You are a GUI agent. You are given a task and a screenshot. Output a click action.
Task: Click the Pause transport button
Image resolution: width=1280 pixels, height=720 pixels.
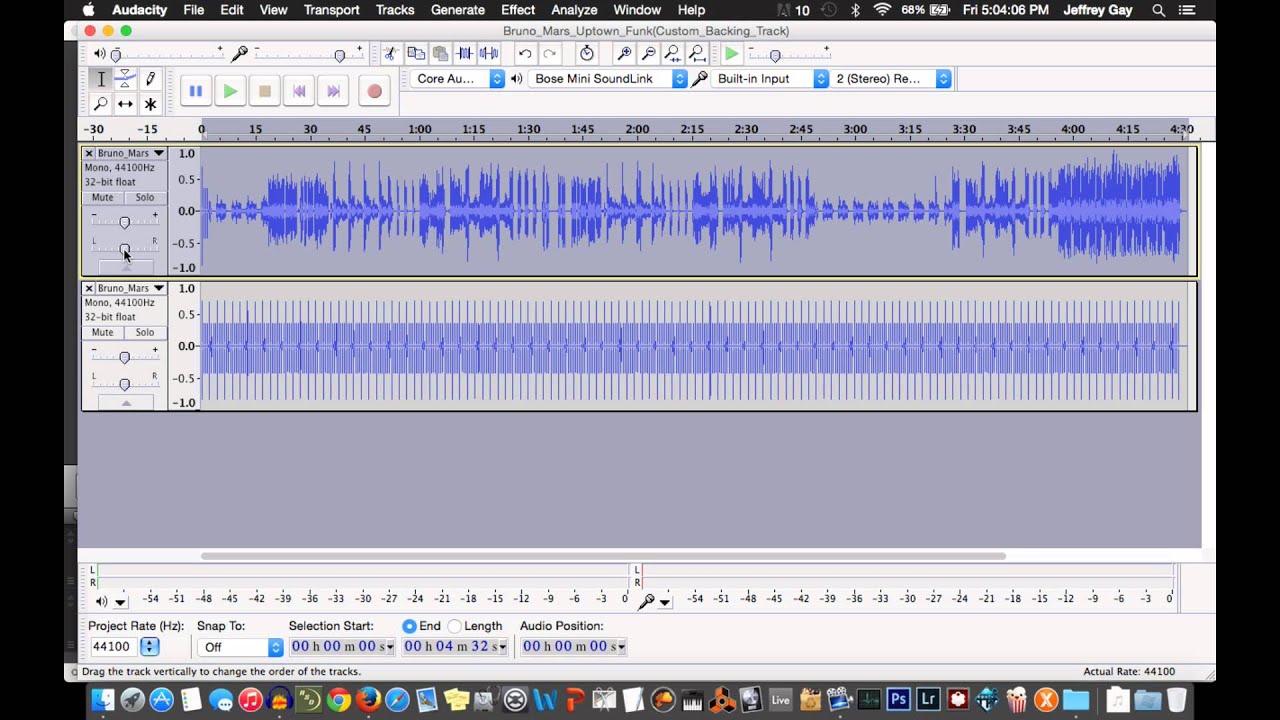[196, 91]
